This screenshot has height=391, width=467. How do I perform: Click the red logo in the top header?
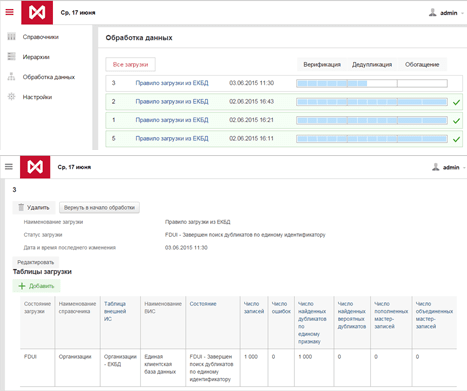37,13
